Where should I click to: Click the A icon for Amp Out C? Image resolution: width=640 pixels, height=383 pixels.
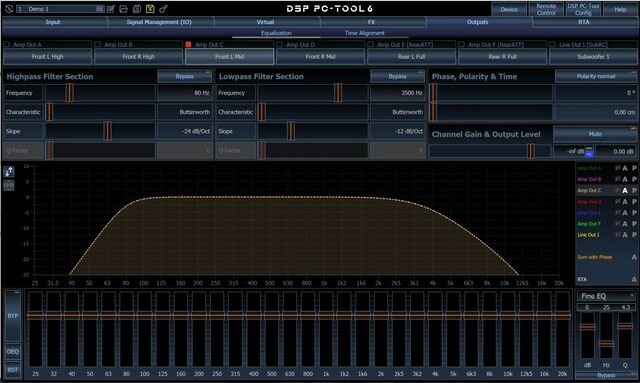coord(625,191)
